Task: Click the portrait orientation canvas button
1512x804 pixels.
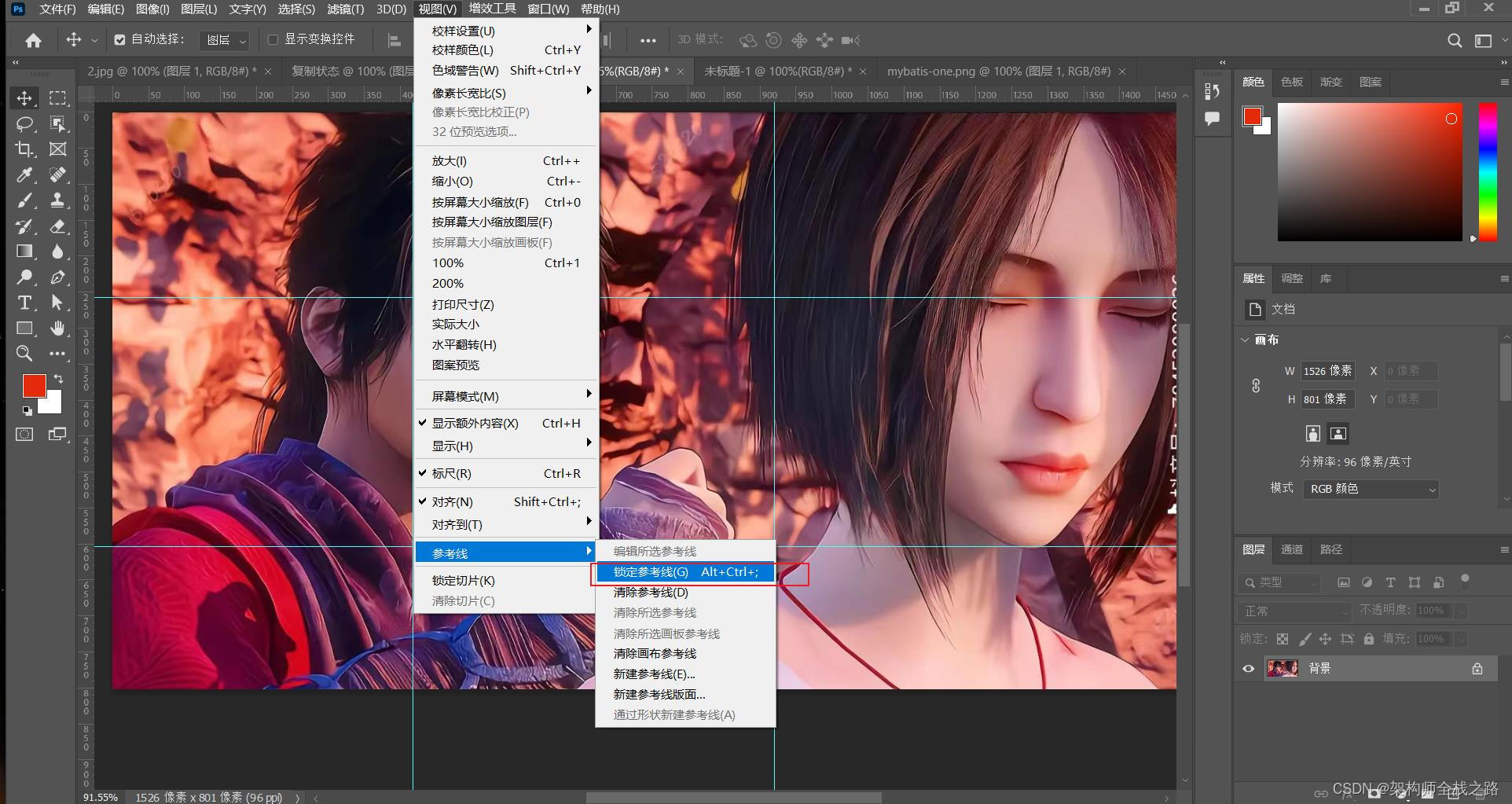Action: [1312, 433]
